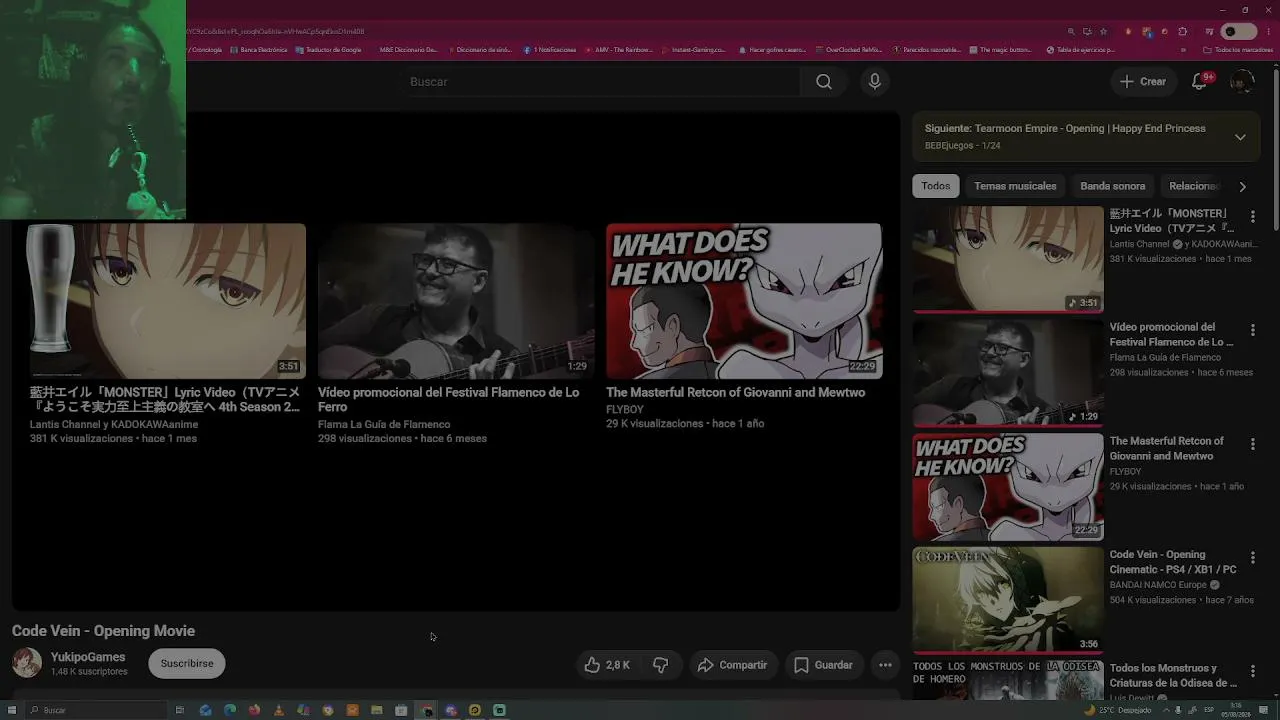The image size is (1280, 720).
Task: Click the FLYBOY channel name on the end screen
Action: [x=625, y=410]
